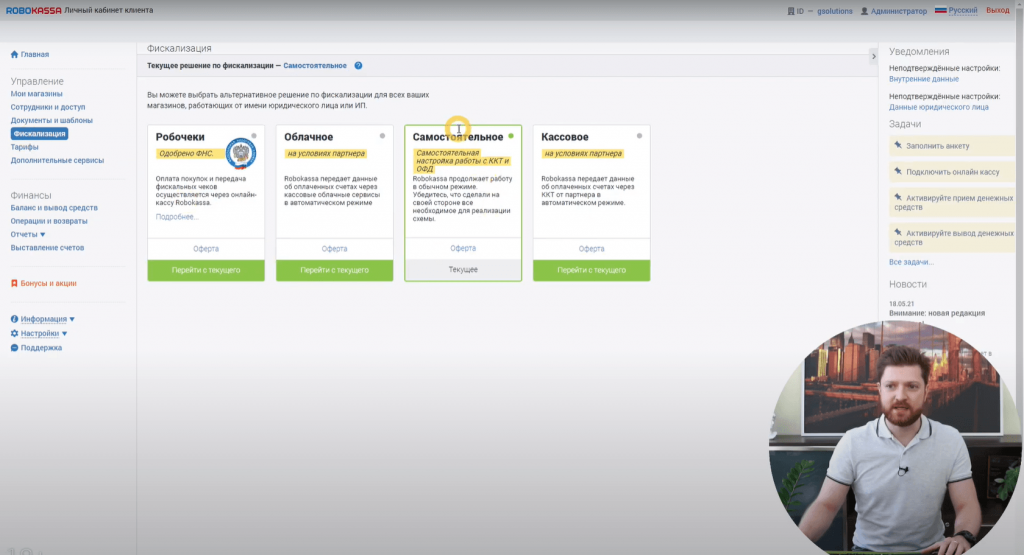Viewport: 1024px width, 555px height.
Task: Select the Облачное card status dot
Action: click(x=383, y=136)
